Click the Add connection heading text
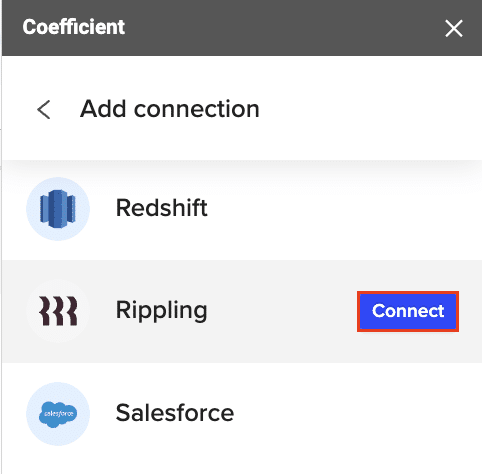 click(170, 109)
